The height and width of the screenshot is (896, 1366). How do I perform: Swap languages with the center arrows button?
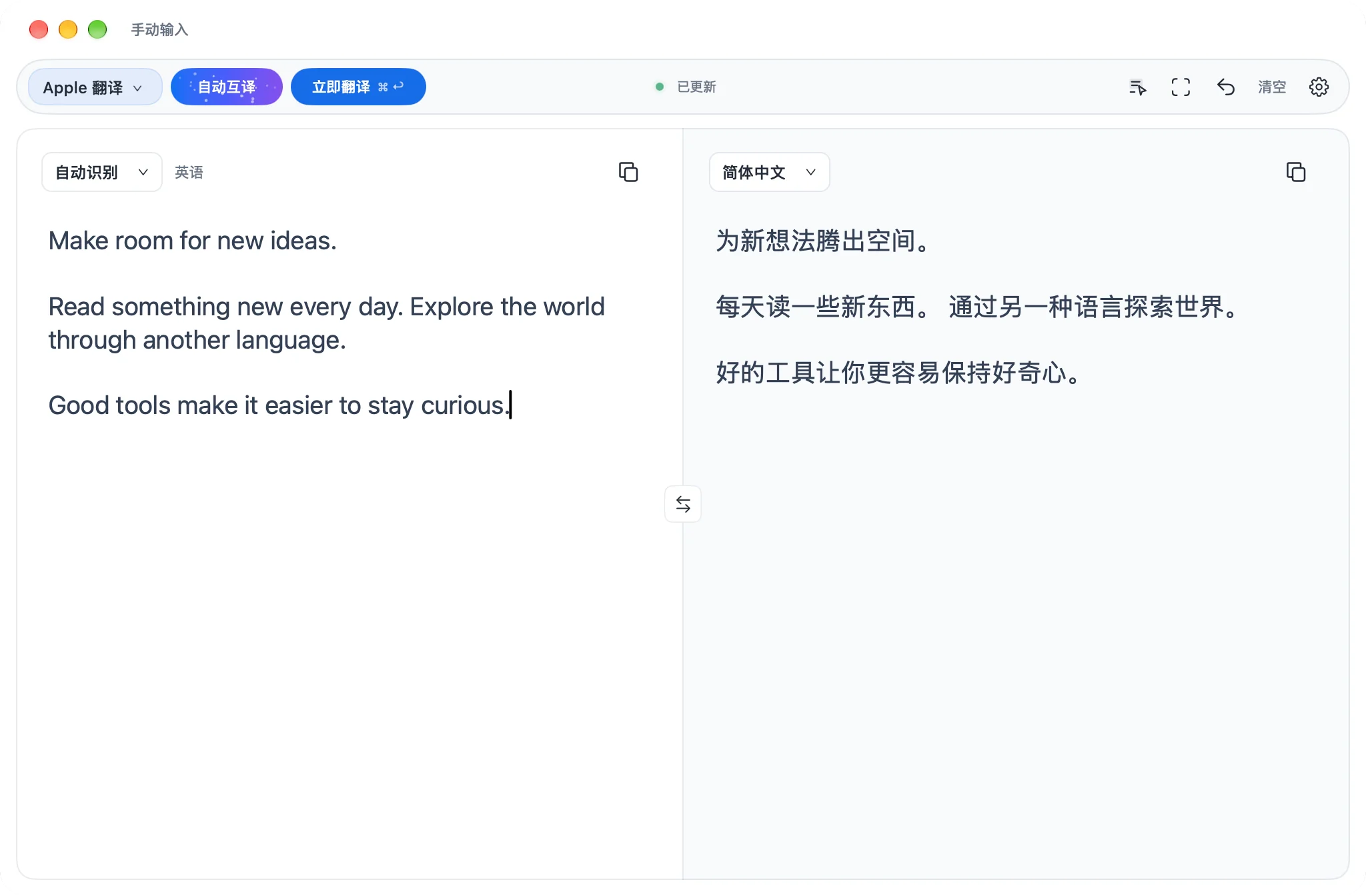(683, 504)
